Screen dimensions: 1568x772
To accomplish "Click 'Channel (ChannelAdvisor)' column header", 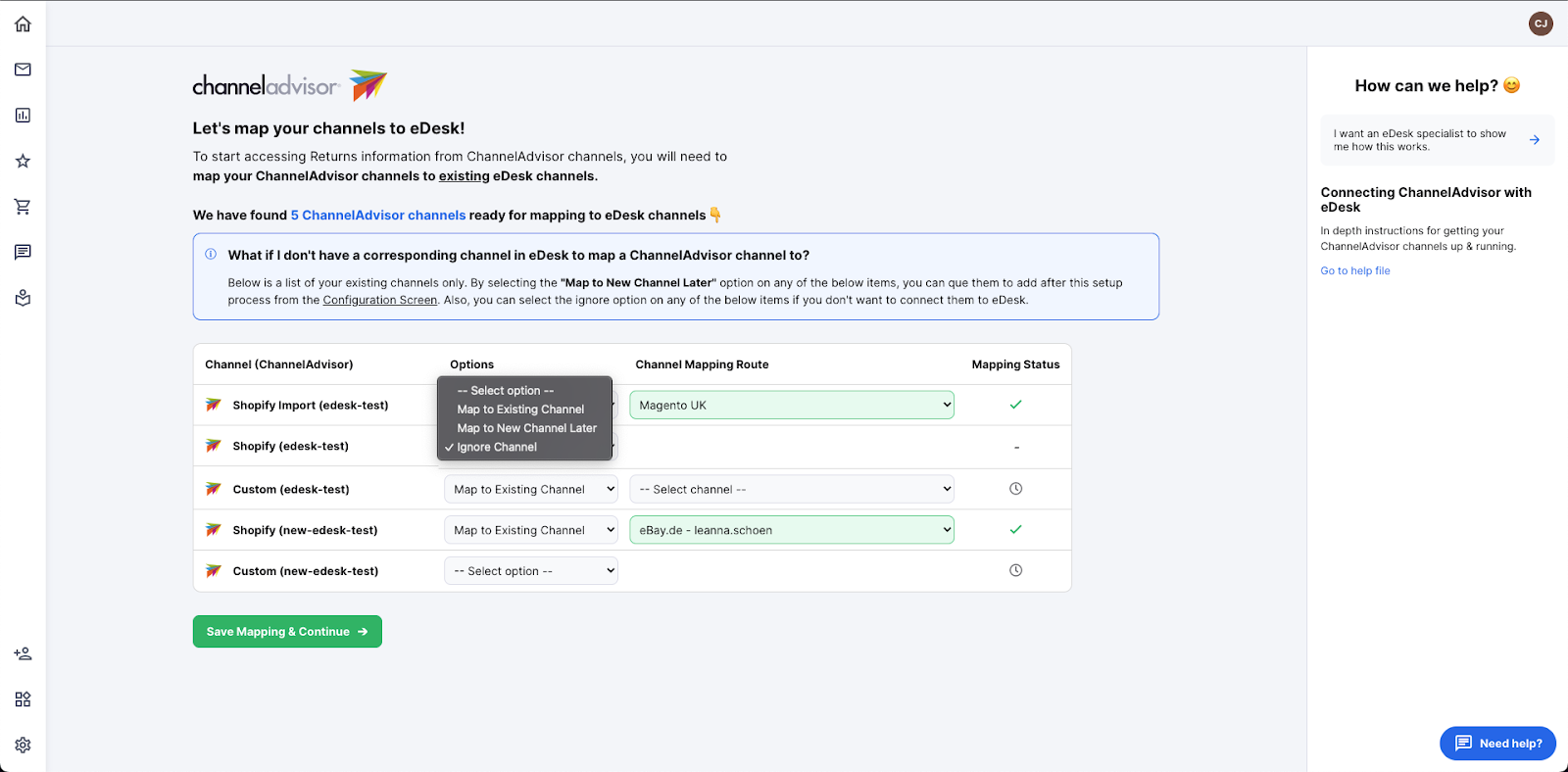I will pos(278,364).
